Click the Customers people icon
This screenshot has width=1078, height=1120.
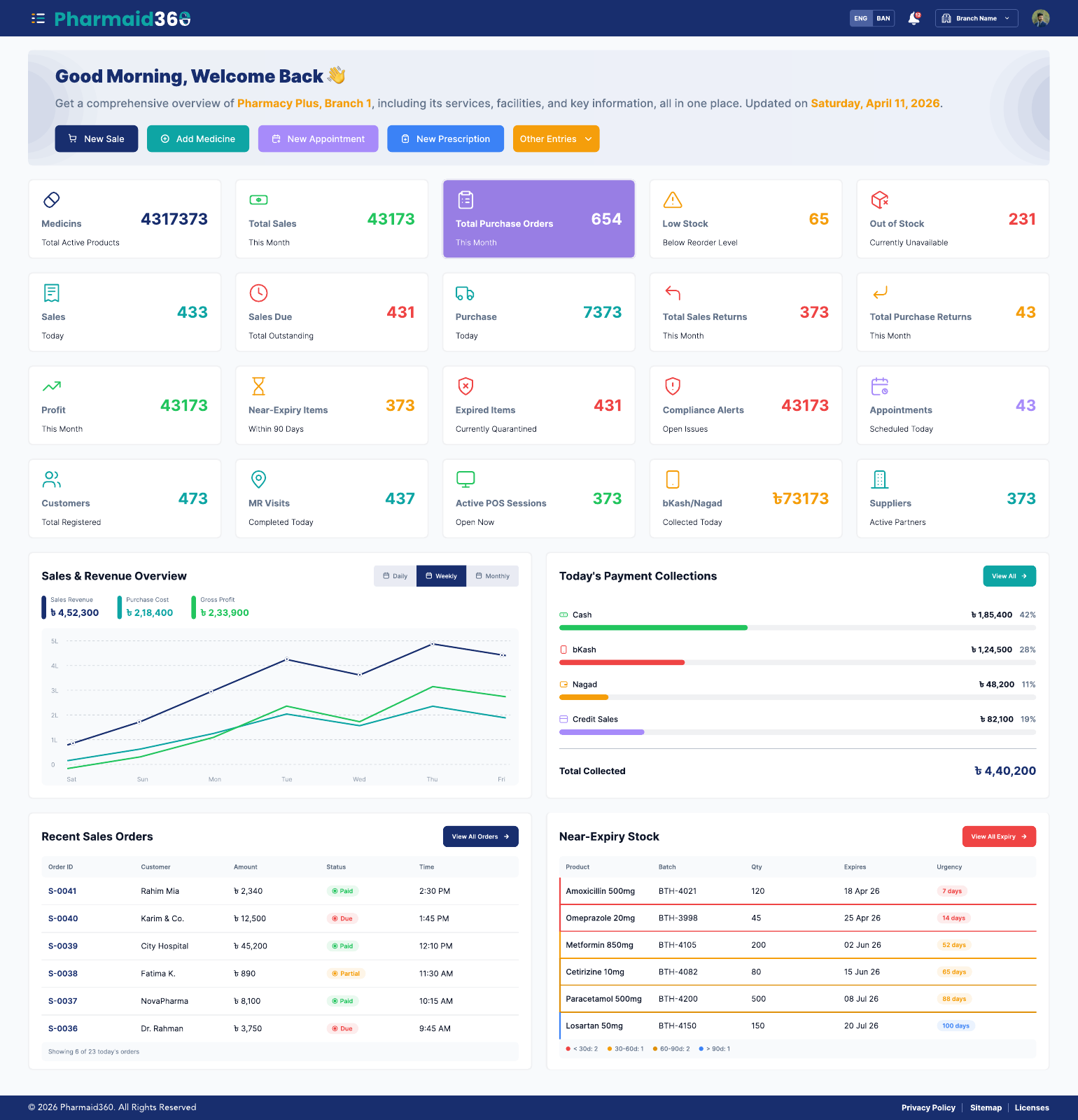[52, 479]
